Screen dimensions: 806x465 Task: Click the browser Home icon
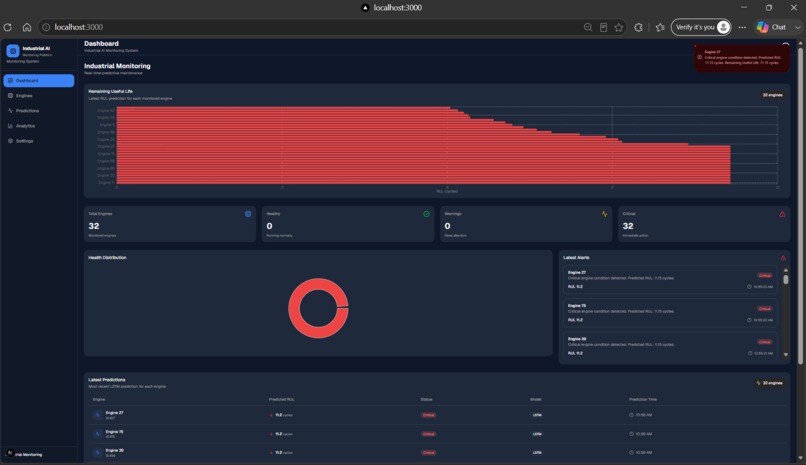click(x=27, y=27)
